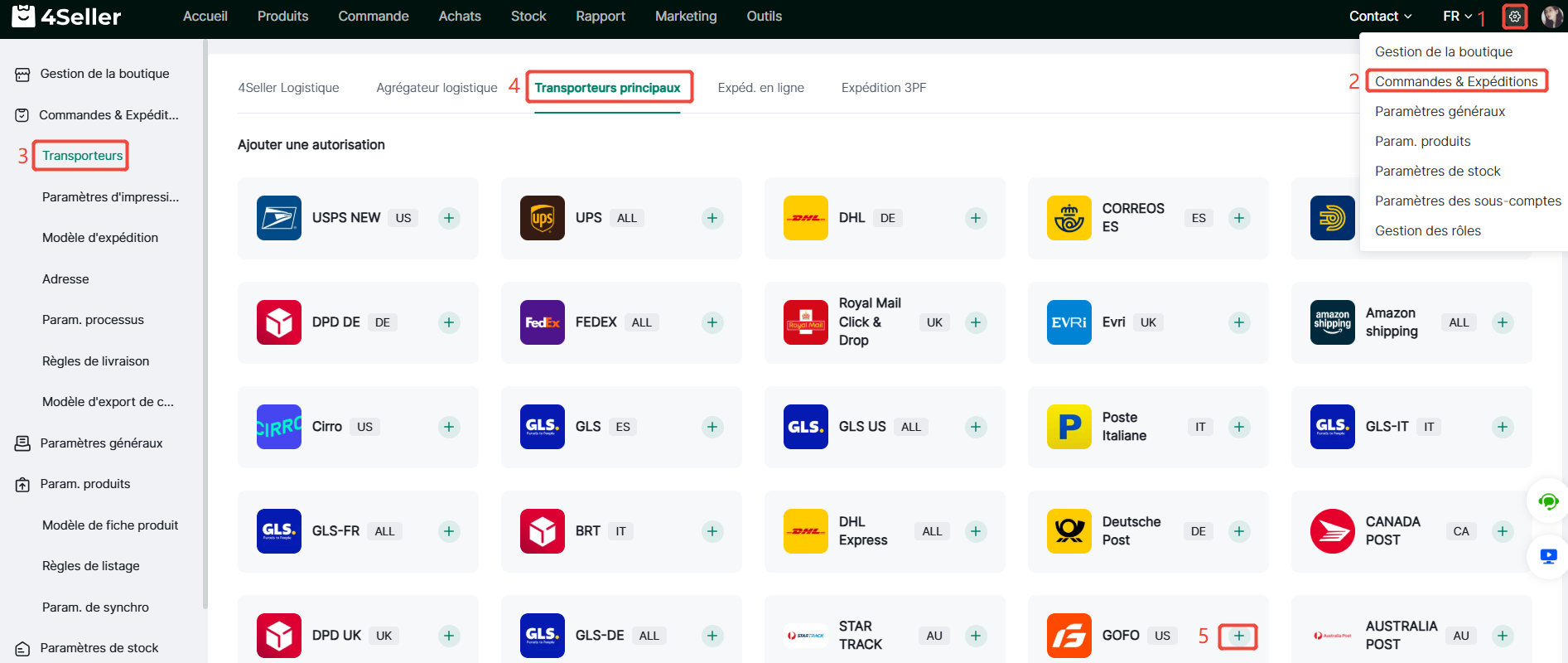Click the user avatar in header

(x=1551, y=17)
